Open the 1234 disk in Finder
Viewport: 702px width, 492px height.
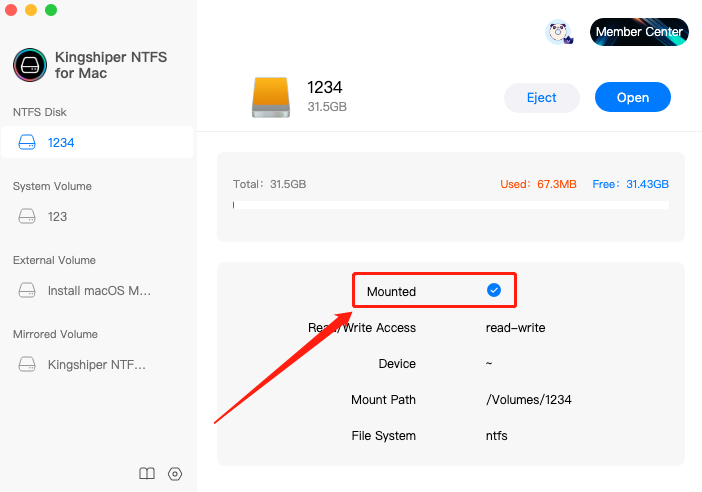633,97
